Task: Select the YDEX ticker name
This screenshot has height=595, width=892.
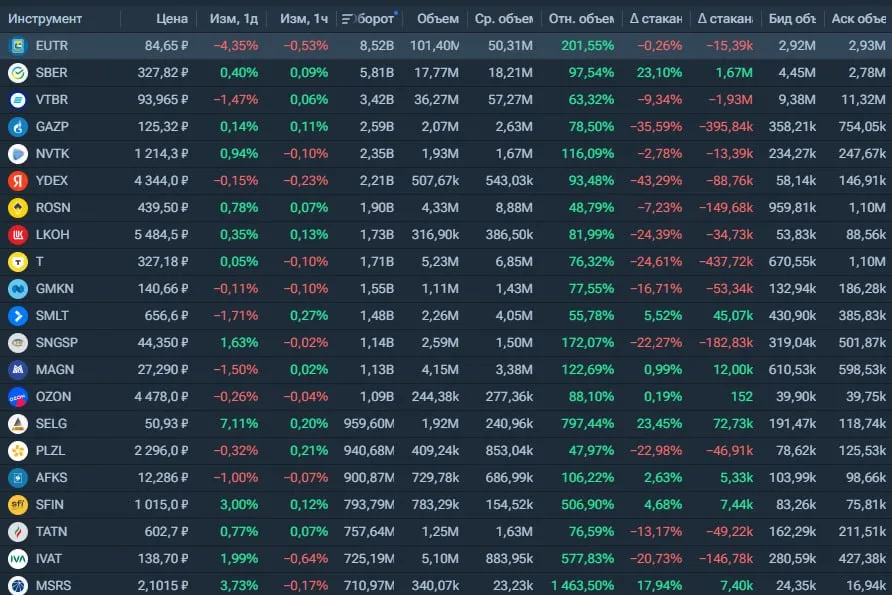Action: 52,181
